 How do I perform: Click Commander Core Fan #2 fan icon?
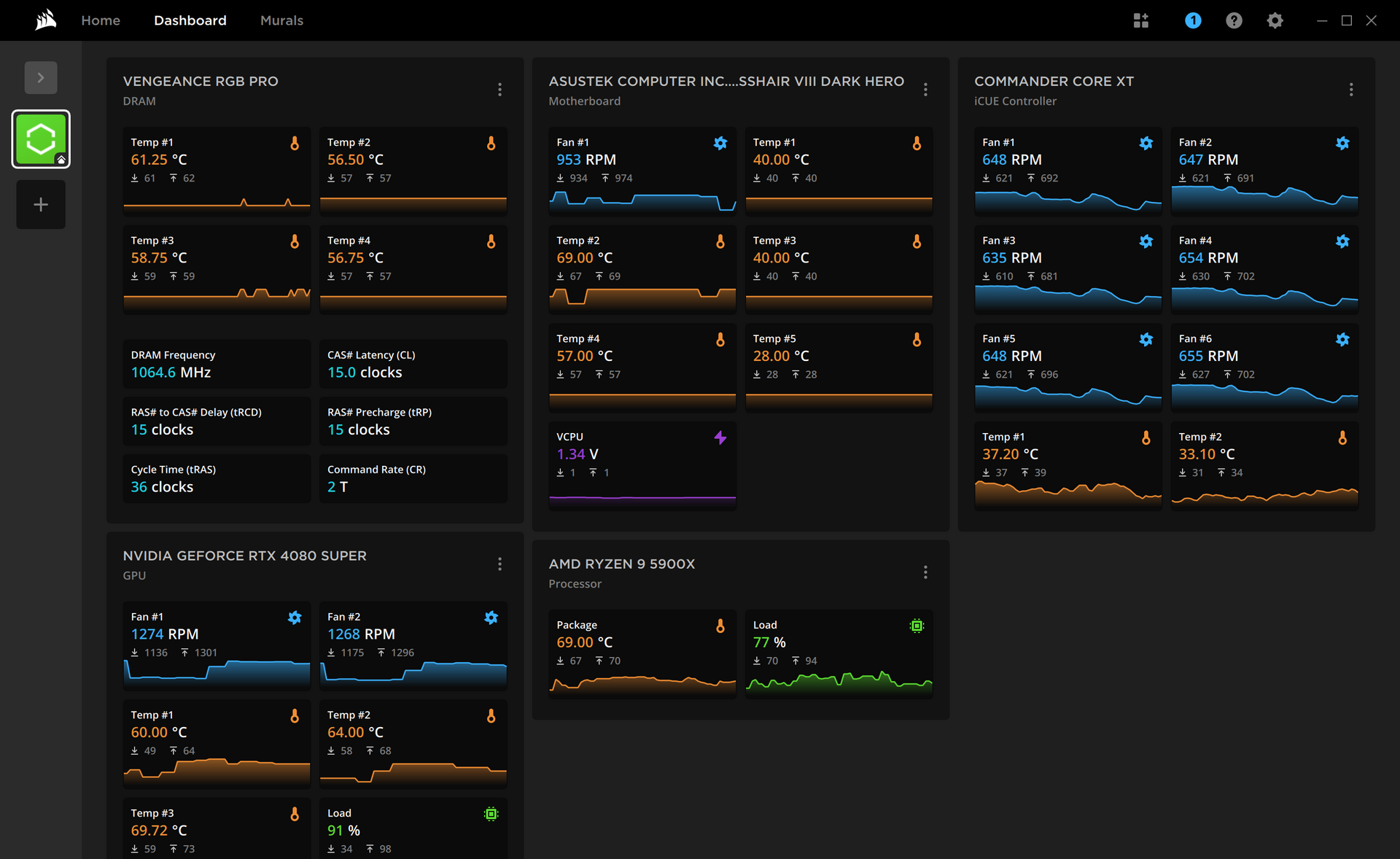1342,143
